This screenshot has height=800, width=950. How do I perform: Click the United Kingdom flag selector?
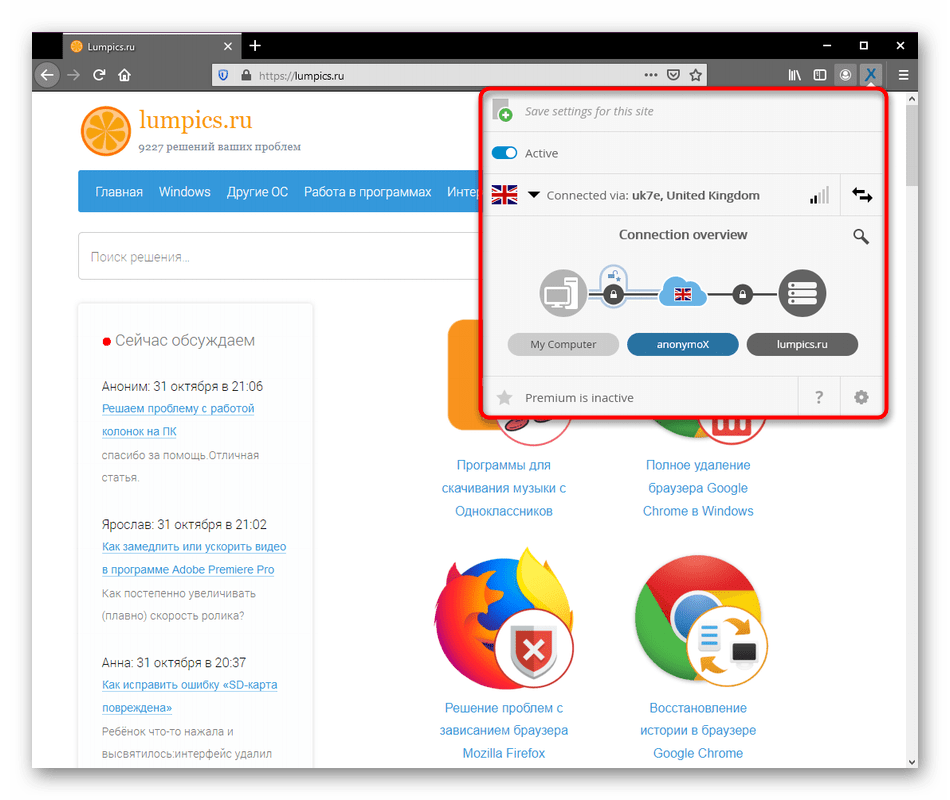pos(504,195)
